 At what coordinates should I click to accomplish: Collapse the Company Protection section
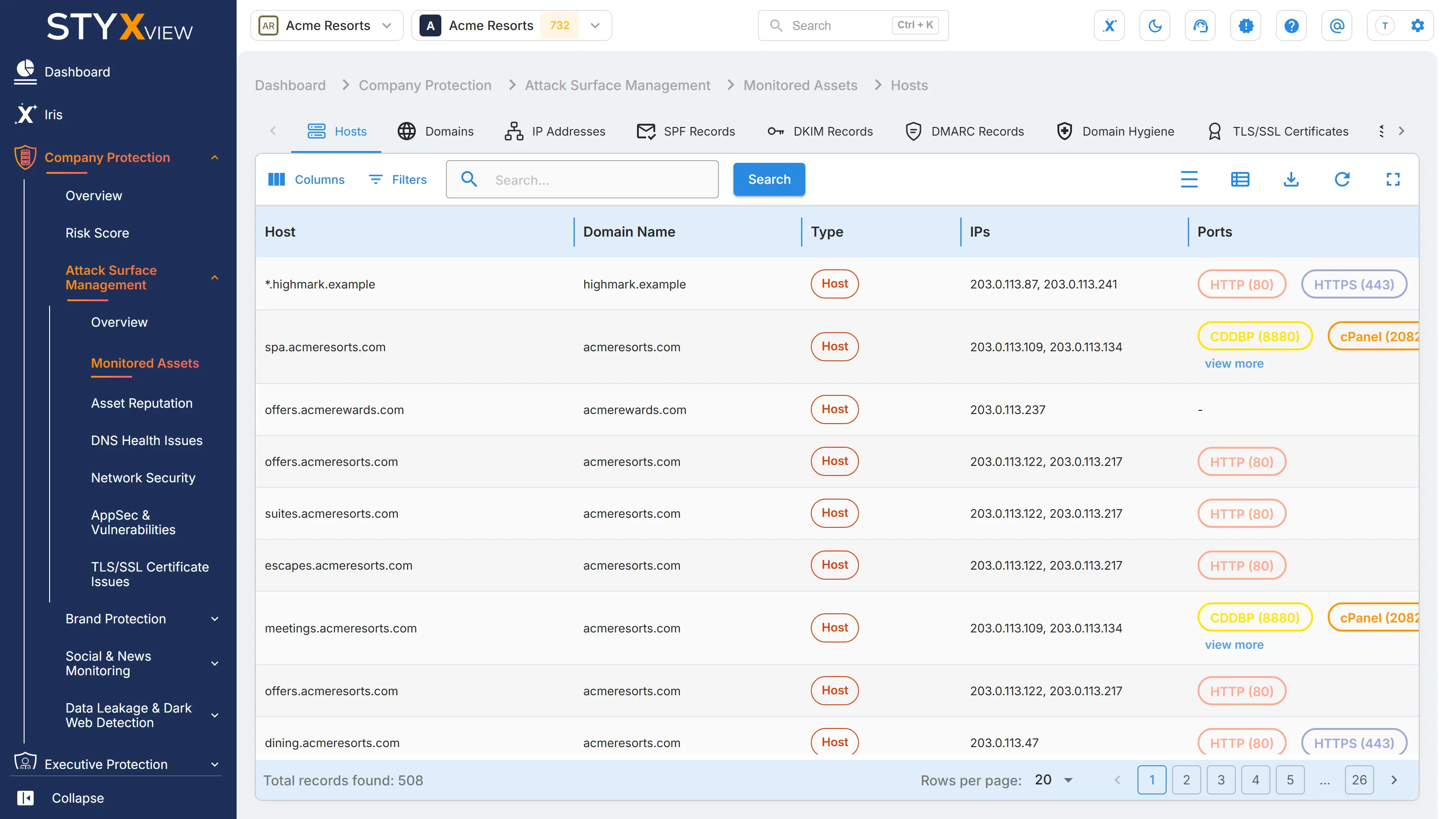click(x=215, y=158)
